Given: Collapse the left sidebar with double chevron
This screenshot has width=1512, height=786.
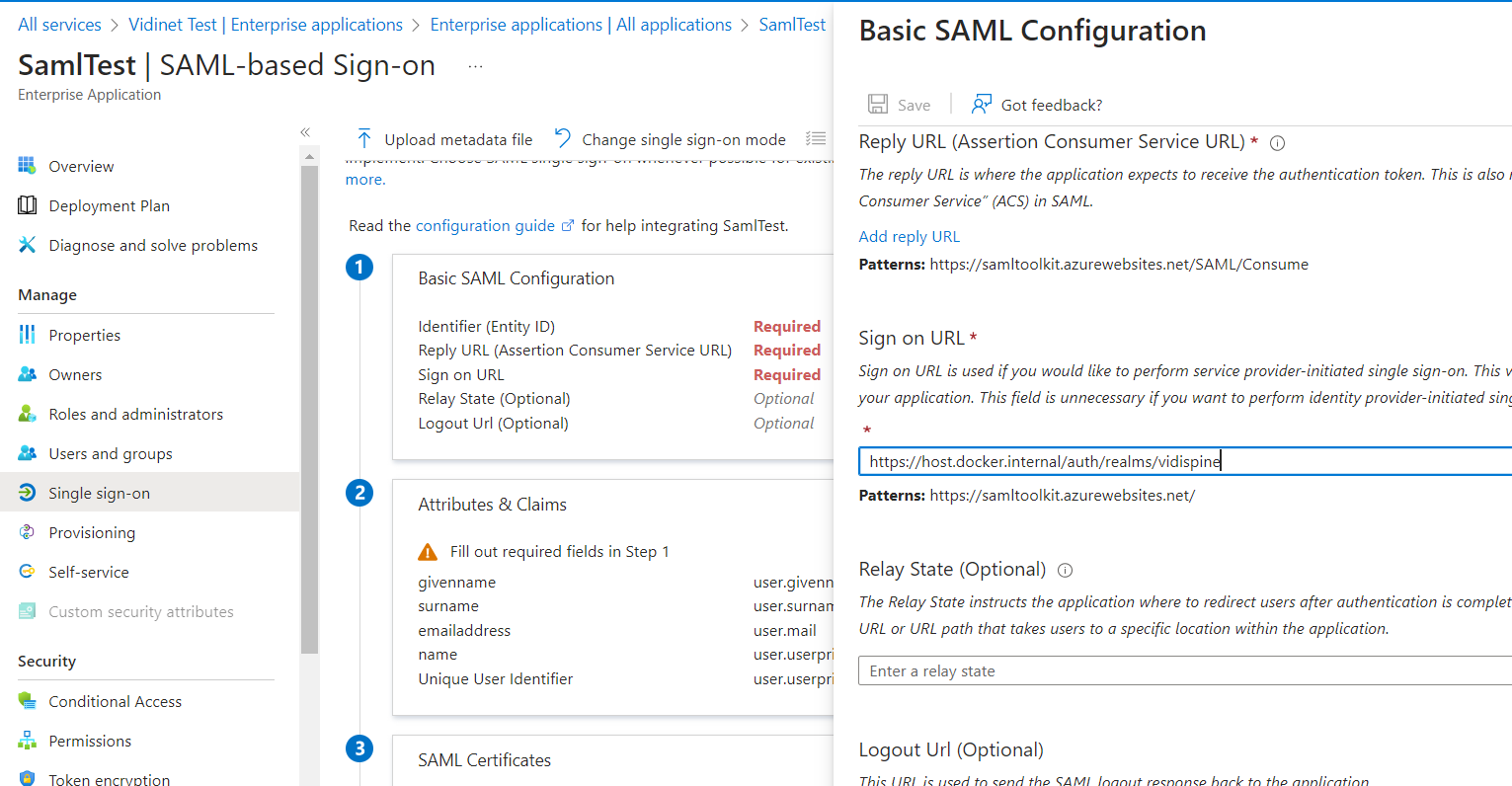Looking at the screenshot, I should [305, 132].
